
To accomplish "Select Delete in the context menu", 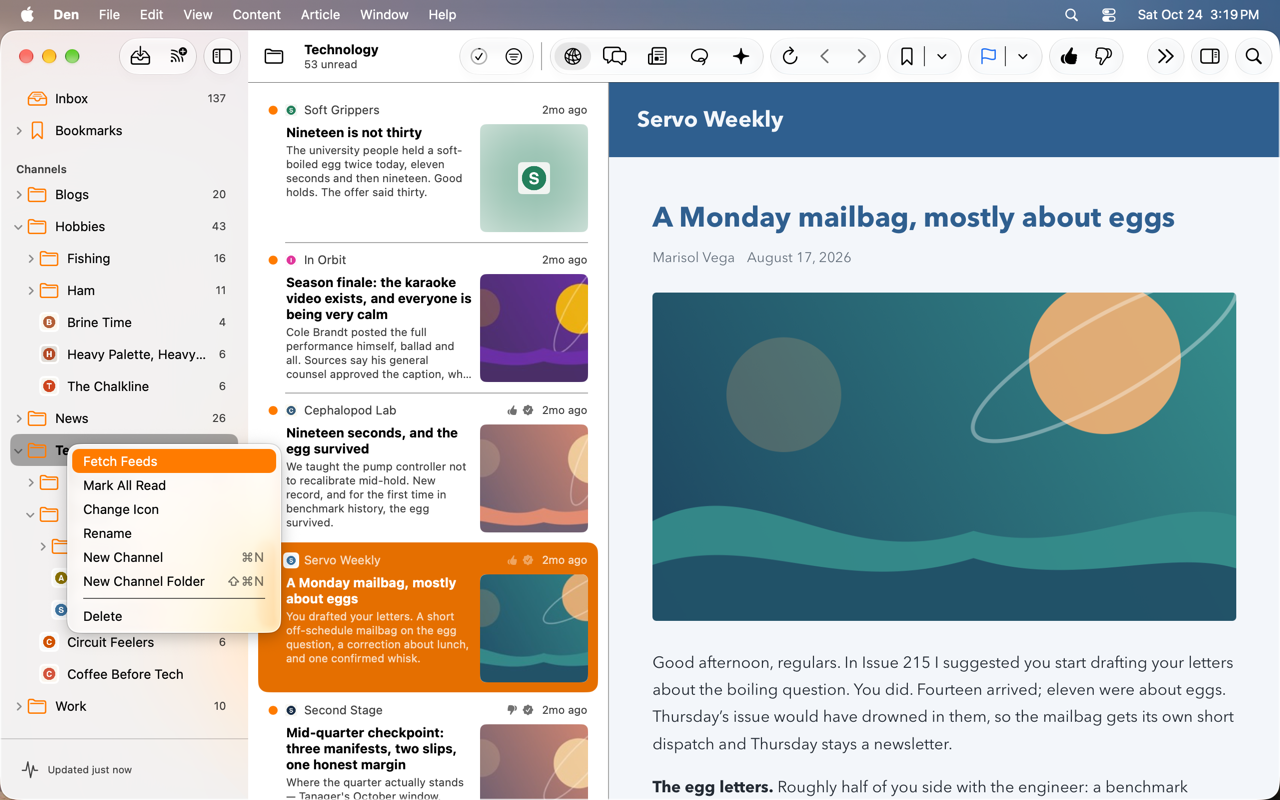I will [174, 616].
